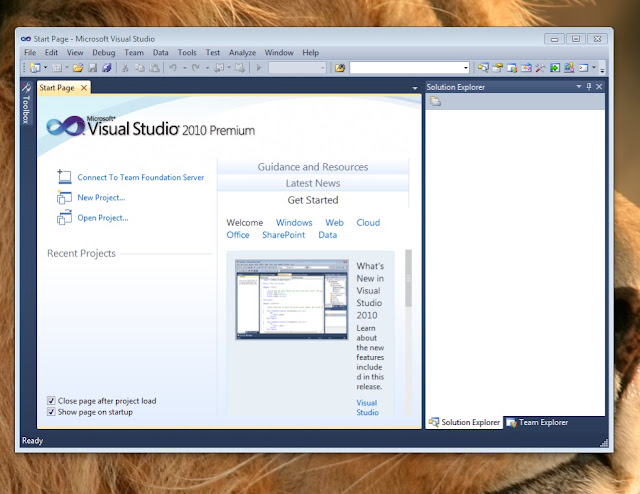
Task: Open the Edit menu
Action: coord(51,53)
